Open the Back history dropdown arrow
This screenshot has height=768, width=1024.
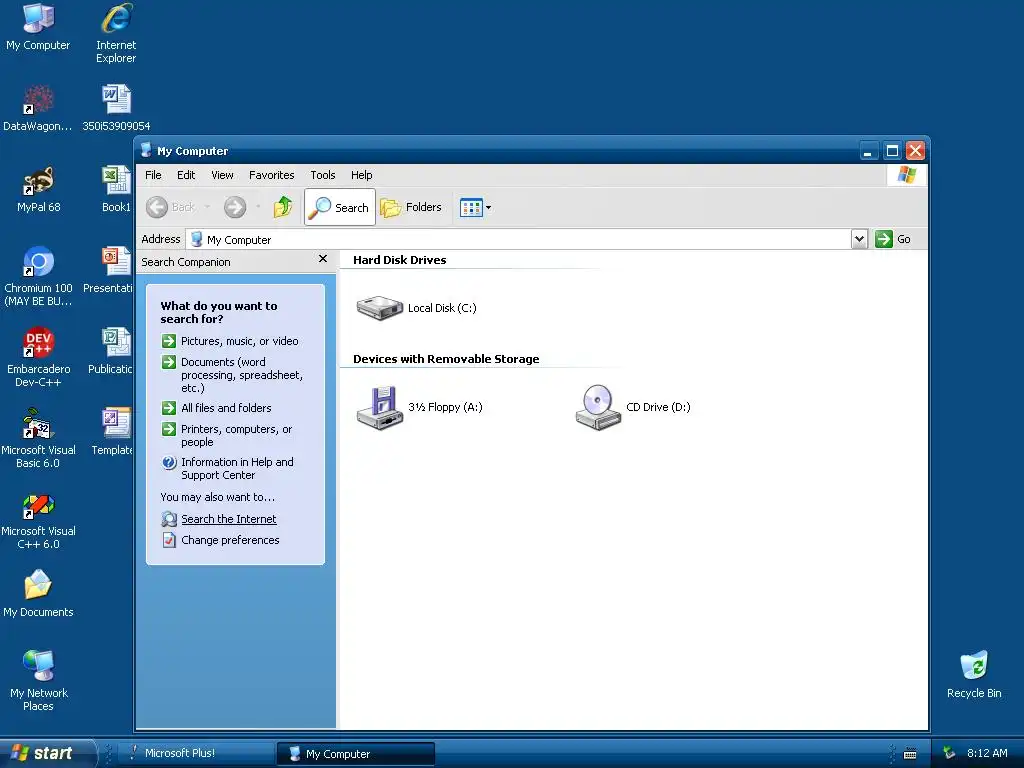tap(208, 207)
